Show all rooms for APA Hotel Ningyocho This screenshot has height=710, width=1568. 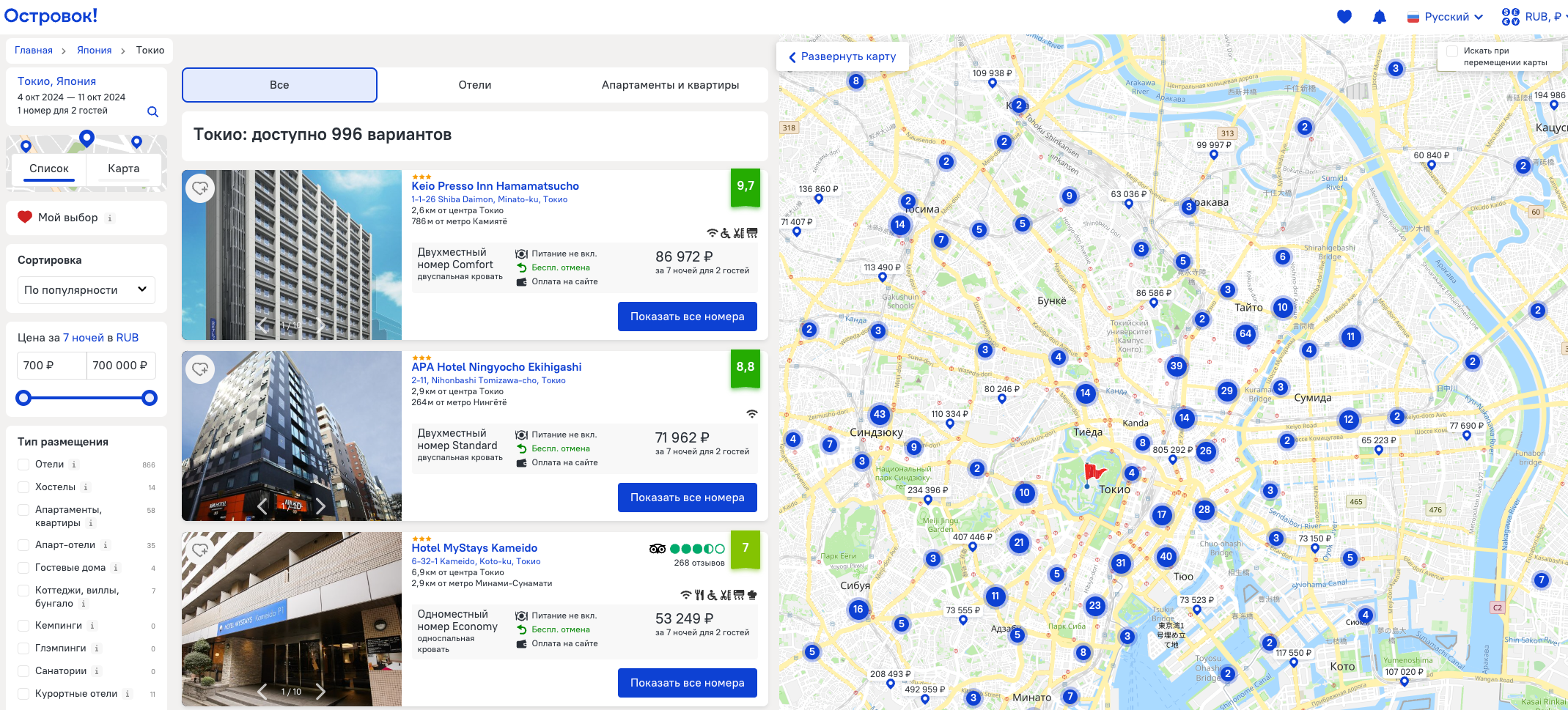coord(687,498)
